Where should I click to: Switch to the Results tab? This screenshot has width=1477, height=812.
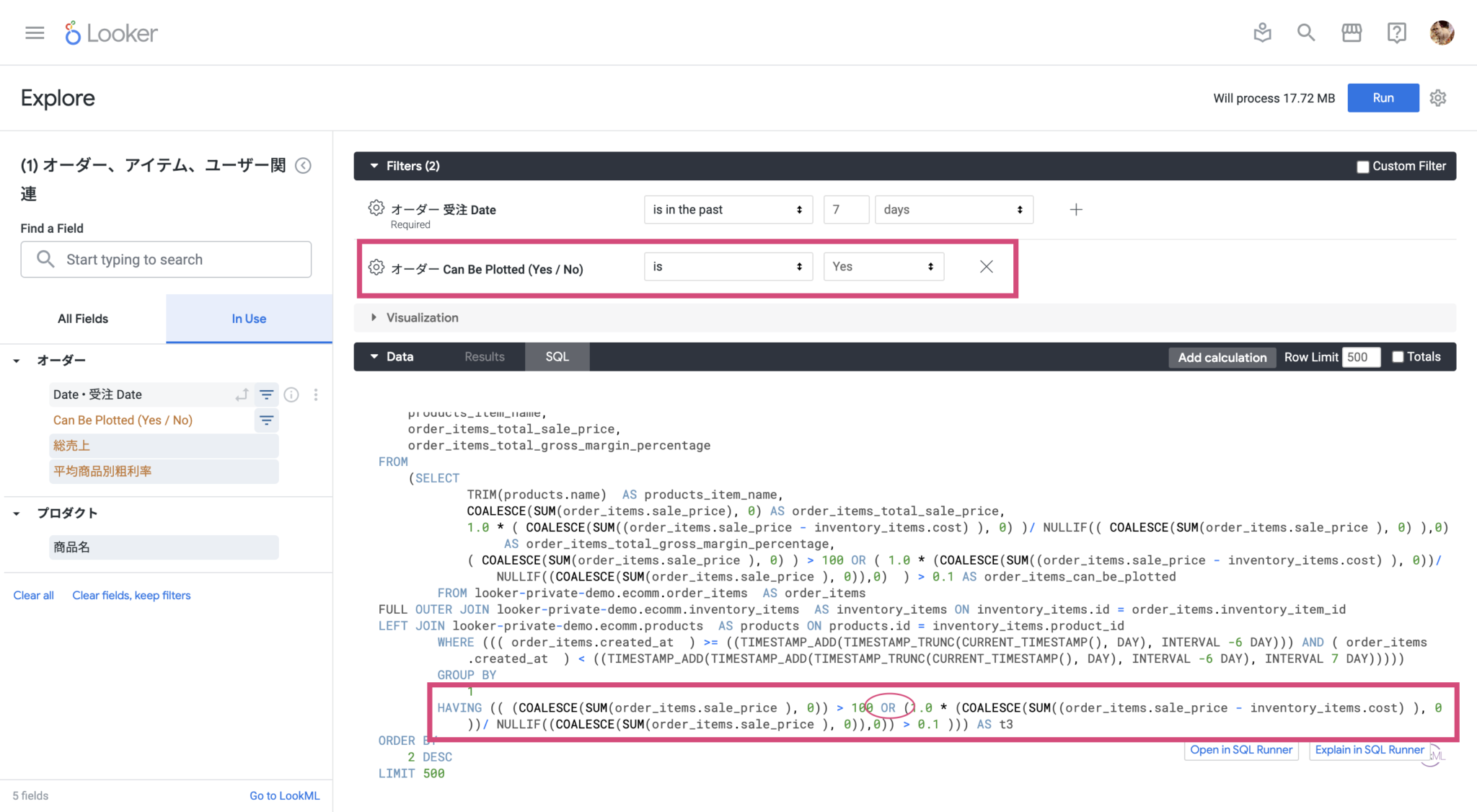point(484,356)
